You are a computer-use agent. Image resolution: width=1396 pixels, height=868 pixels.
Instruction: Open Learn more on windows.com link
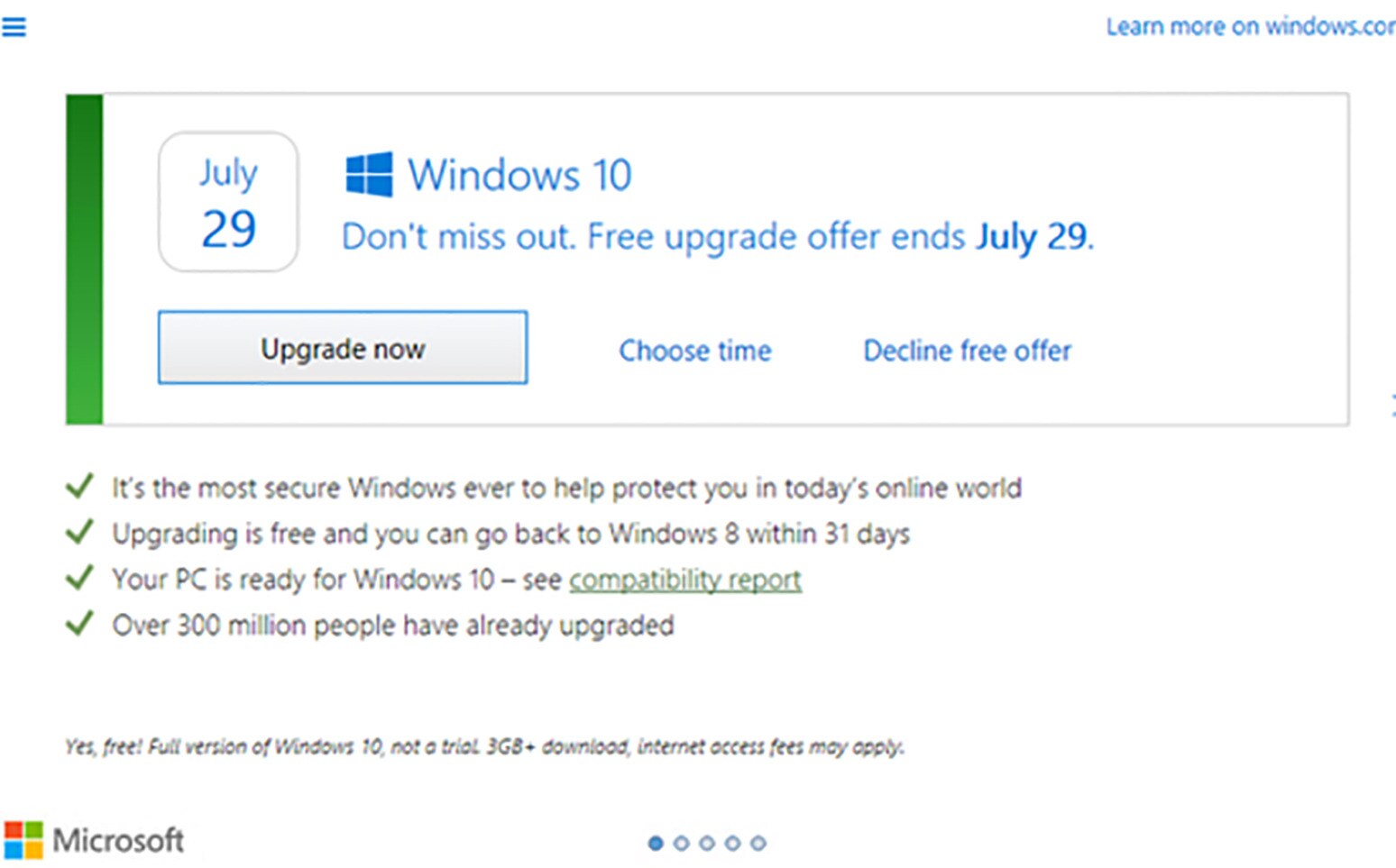pyautogui.click(x=1251, y=27)
